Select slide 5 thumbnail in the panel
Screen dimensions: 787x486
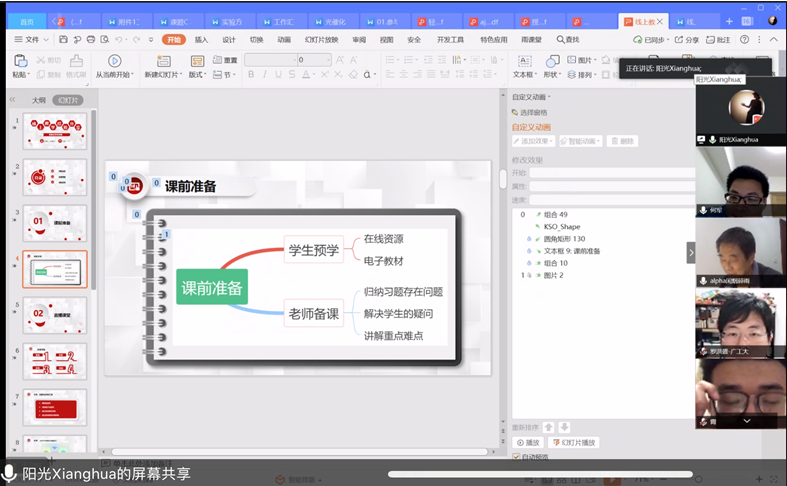point(54,314)
